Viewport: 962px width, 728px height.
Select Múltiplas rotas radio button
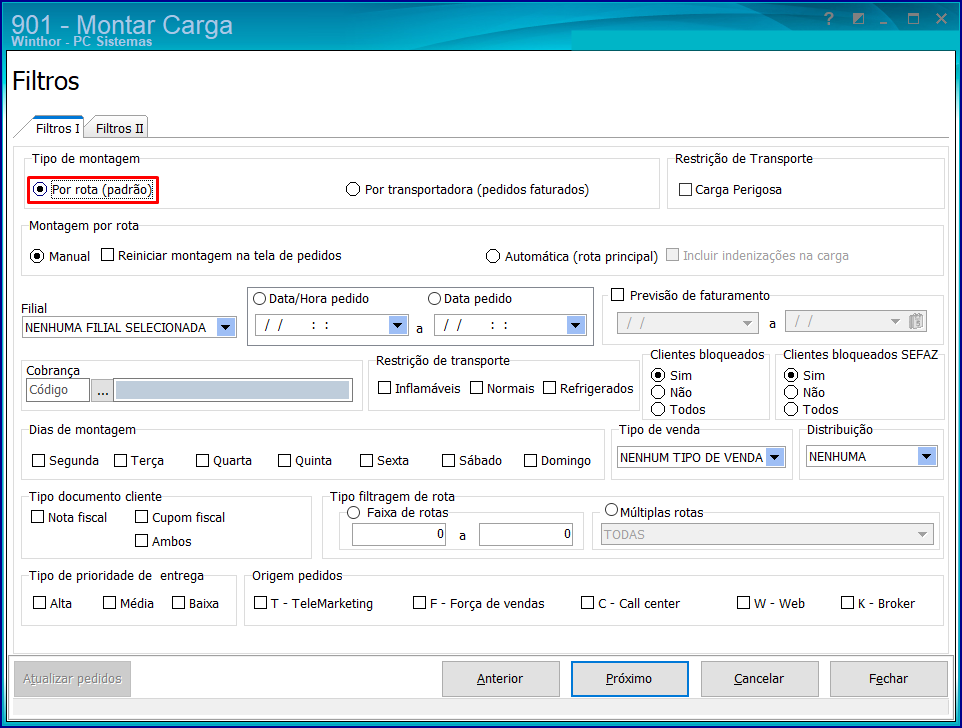coord(612,510)
